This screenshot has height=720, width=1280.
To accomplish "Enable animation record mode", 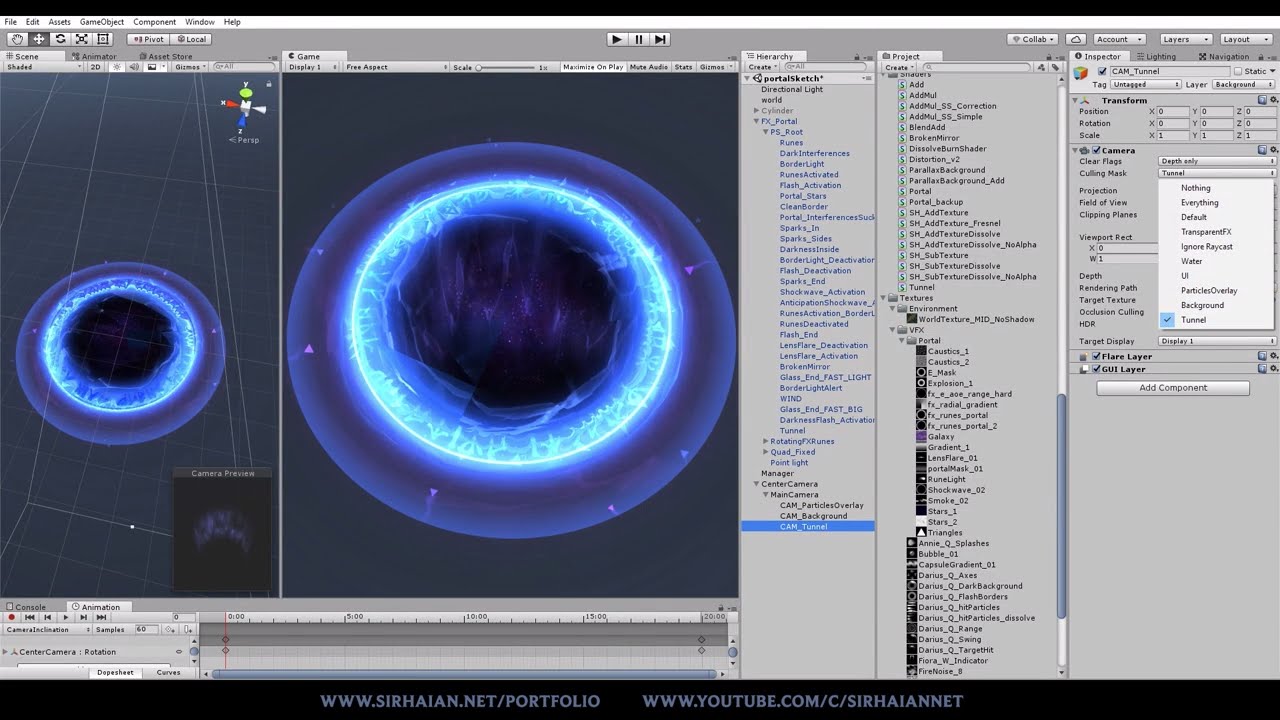I will [12, 617].
